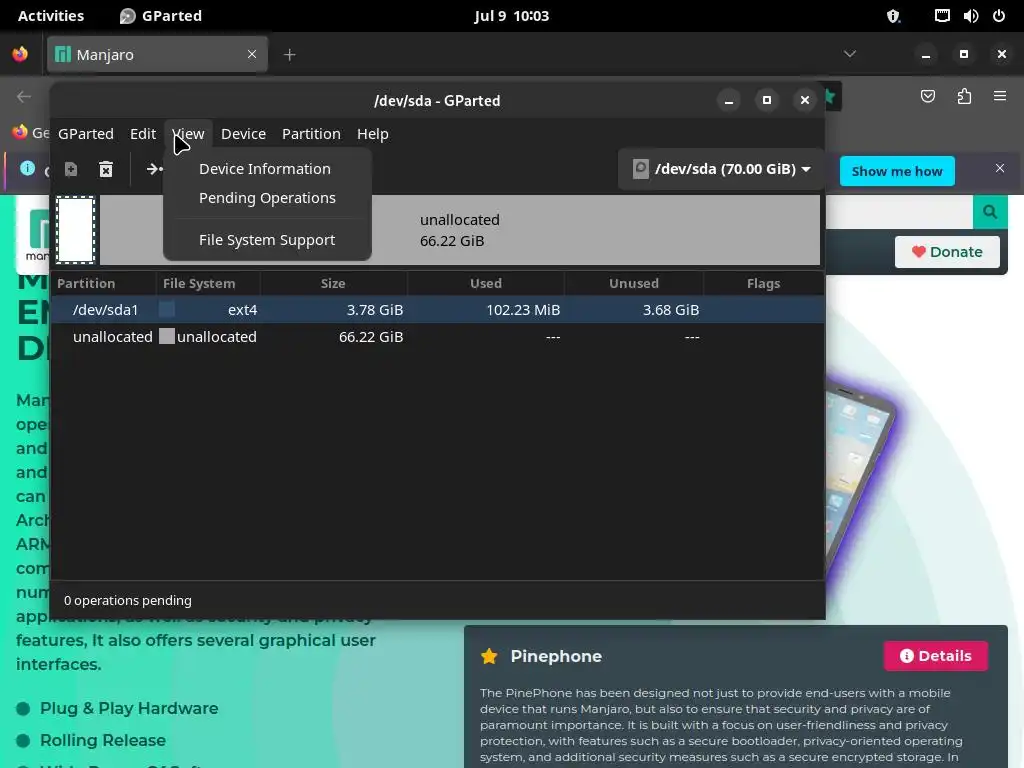Click the Flags column header
This screenshot has height=768, width=1024.
[x=763, y=283]
